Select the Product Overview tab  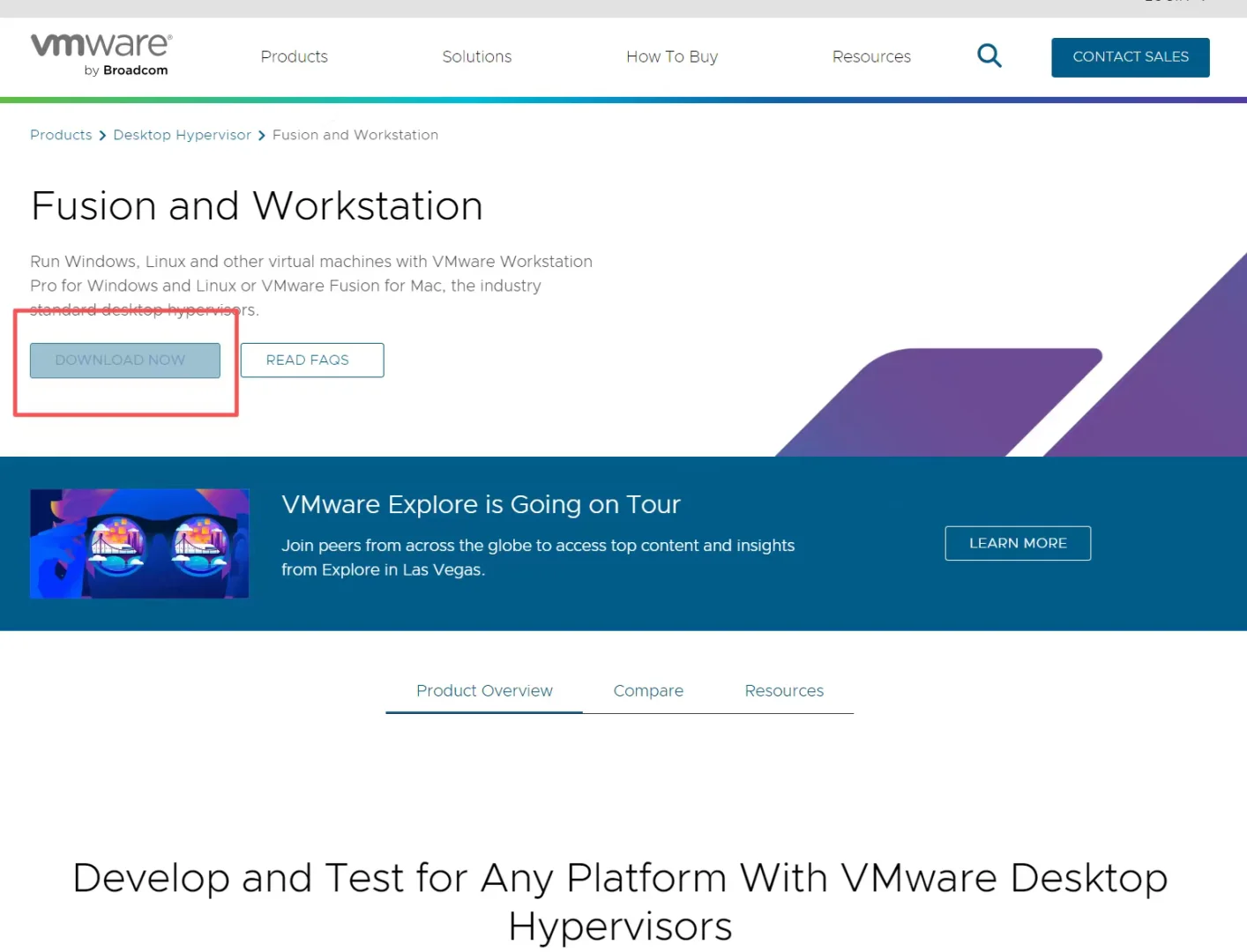483,690
